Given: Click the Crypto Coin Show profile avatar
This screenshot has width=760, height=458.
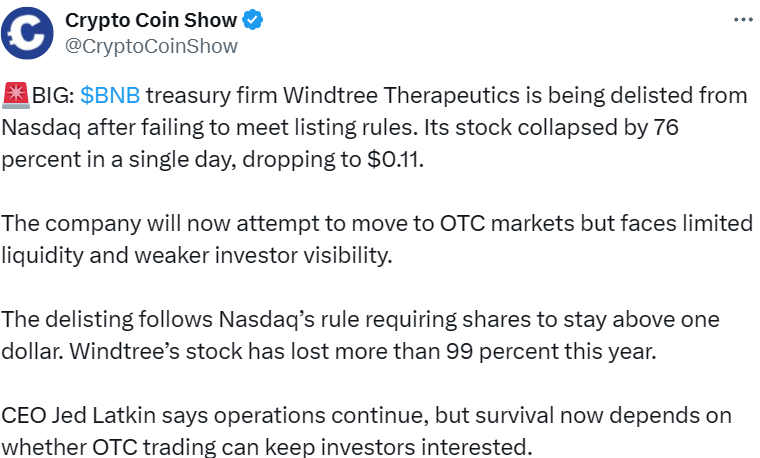Looking at the screenshot, I should click(32, 33).
